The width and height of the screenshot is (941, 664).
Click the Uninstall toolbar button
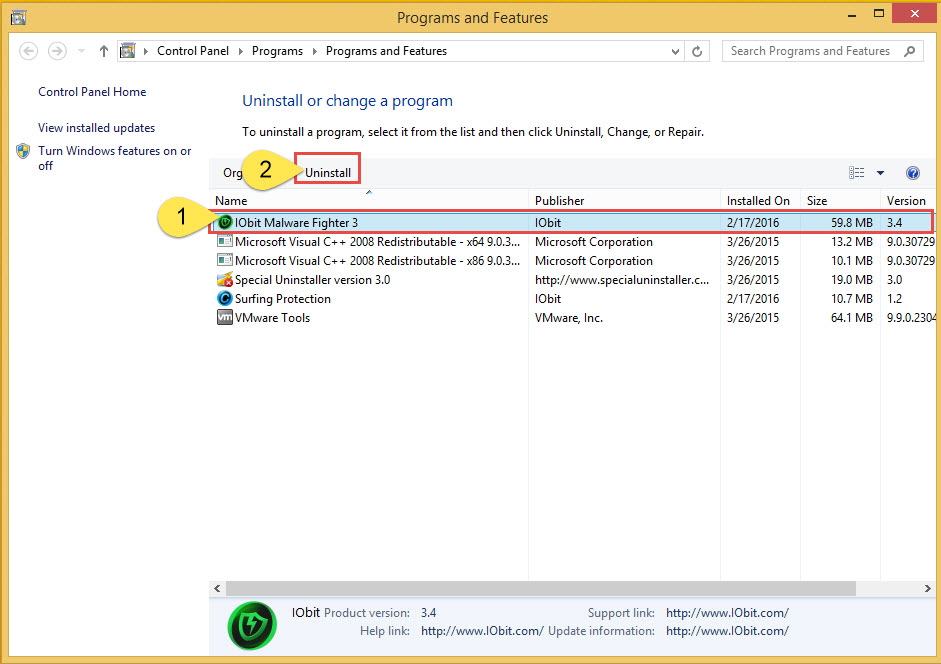pos(328,173)
